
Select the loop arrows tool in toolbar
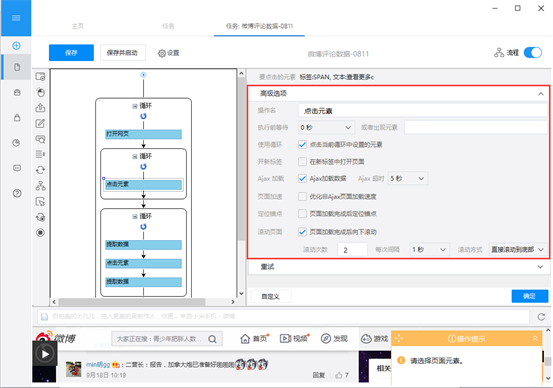pyautogui.click(x=41, y=170)
